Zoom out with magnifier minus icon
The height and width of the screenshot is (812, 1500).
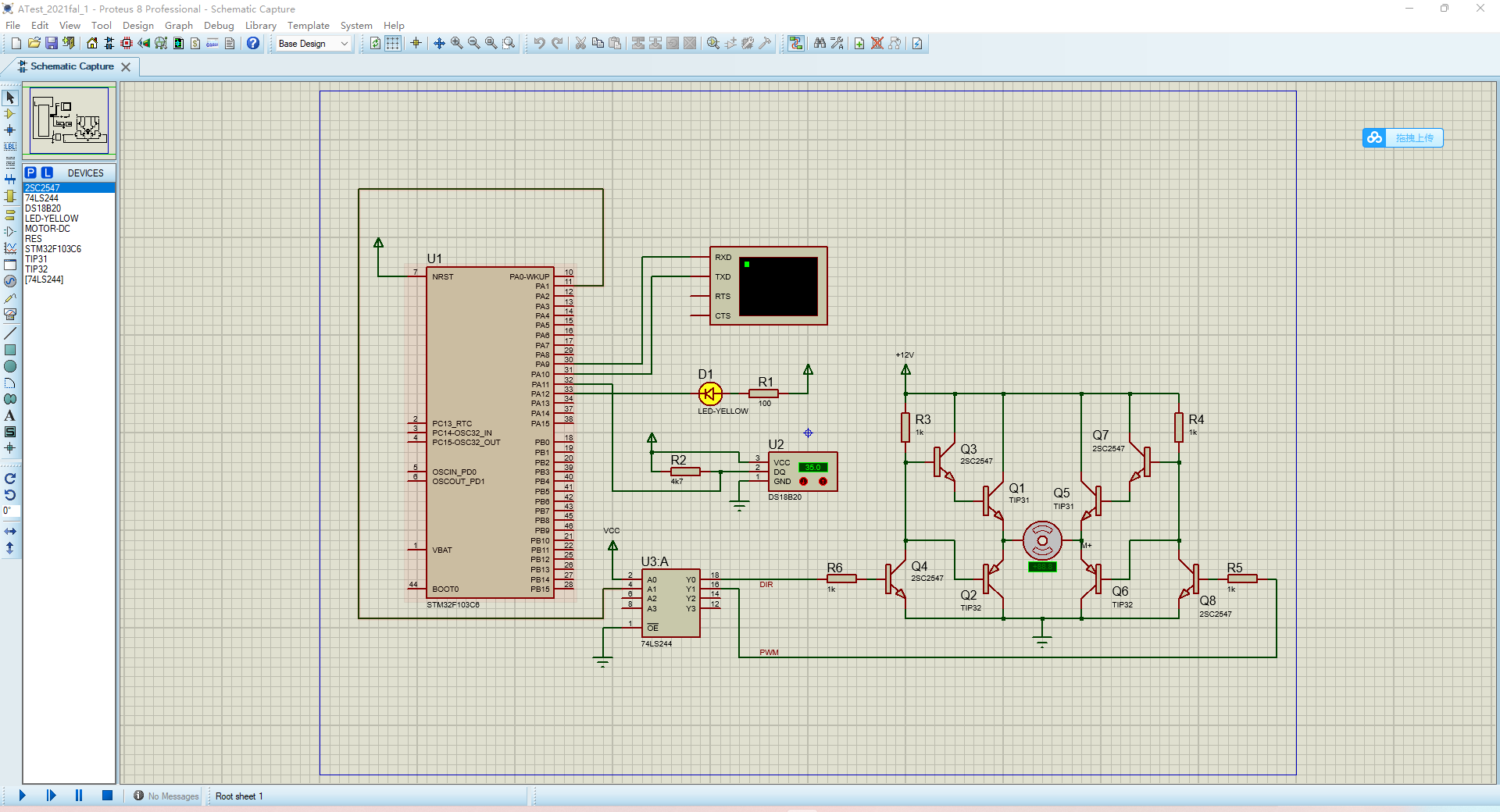pos(473,44)
